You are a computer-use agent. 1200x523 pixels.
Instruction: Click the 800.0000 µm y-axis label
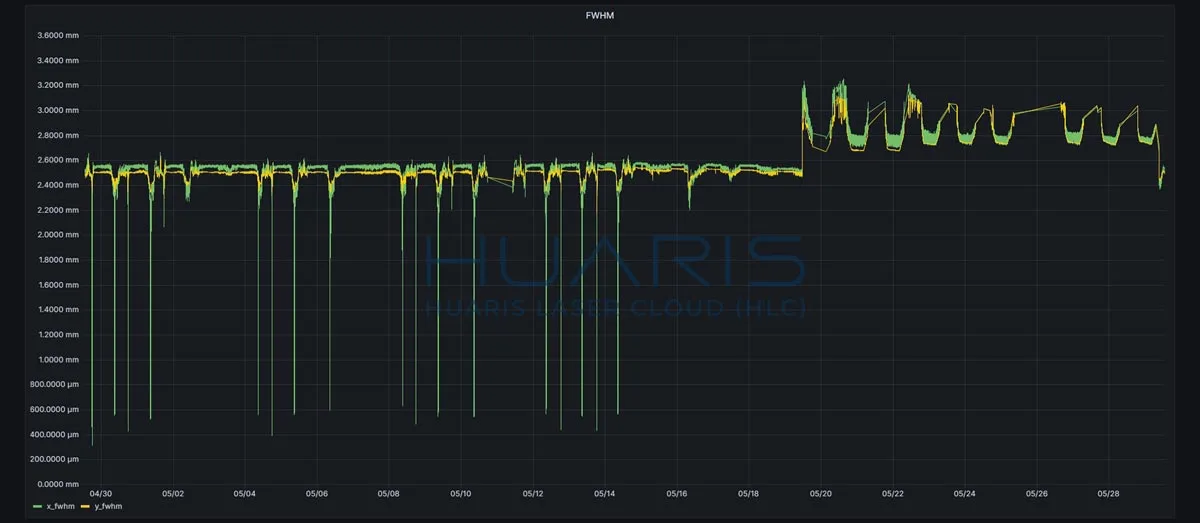[x=56, y=385]
